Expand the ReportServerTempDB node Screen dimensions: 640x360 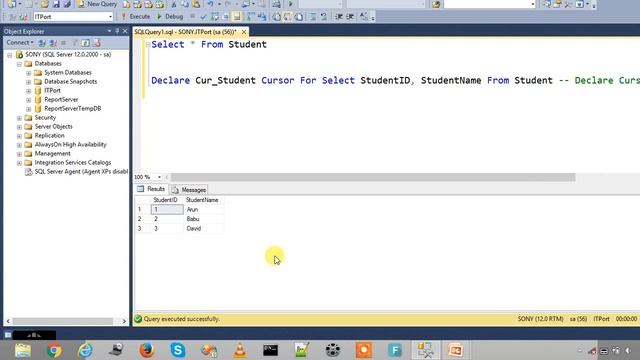pos(29,109)
